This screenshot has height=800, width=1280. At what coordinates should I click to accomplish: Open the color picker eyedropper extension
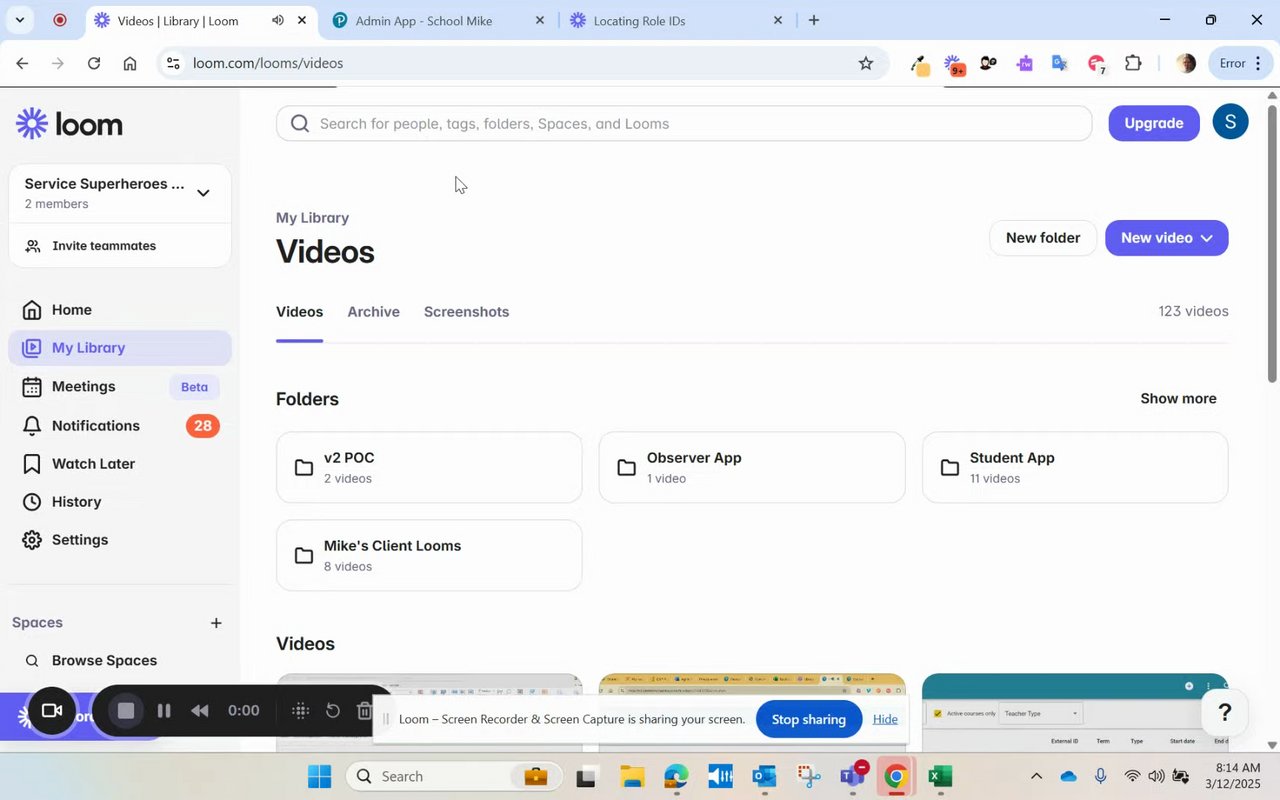[x=920, y=64]
